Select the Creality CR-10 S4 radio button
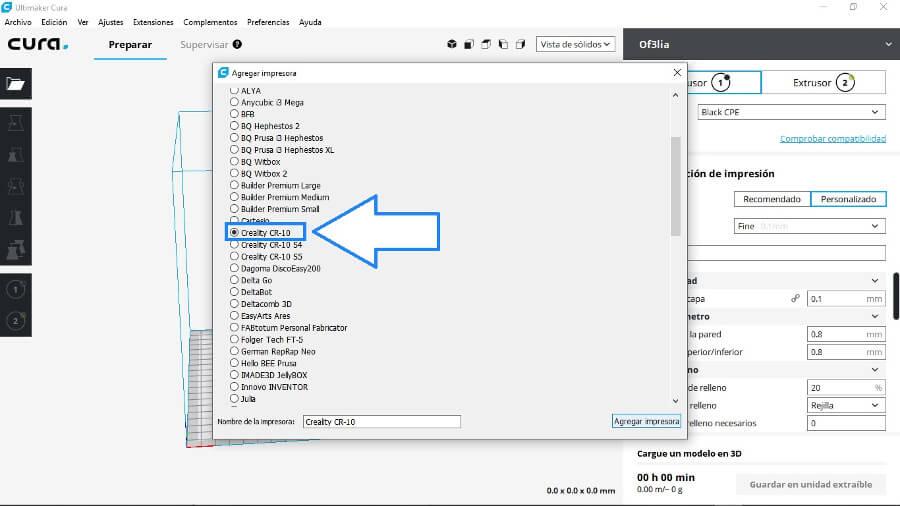 (x=235, y=244)
